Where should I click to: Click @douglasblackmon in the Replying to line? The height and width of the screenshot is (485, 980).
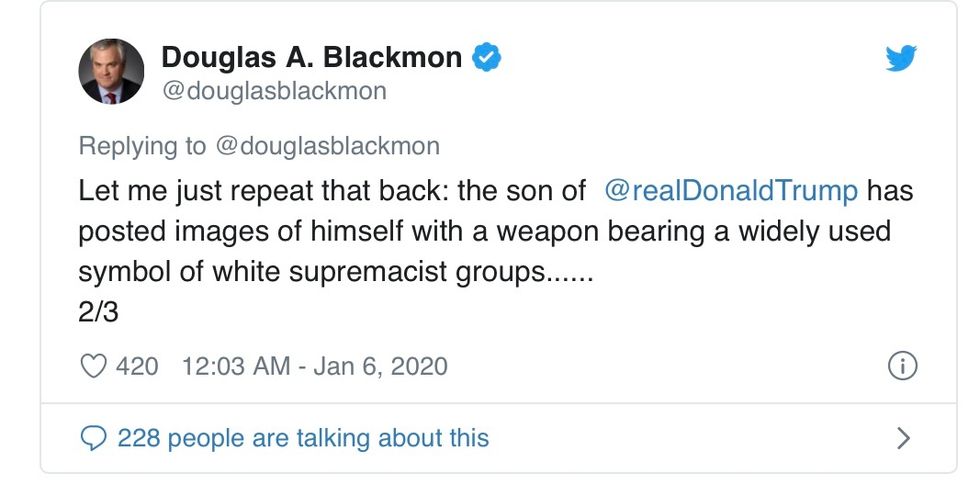(327, 146)
